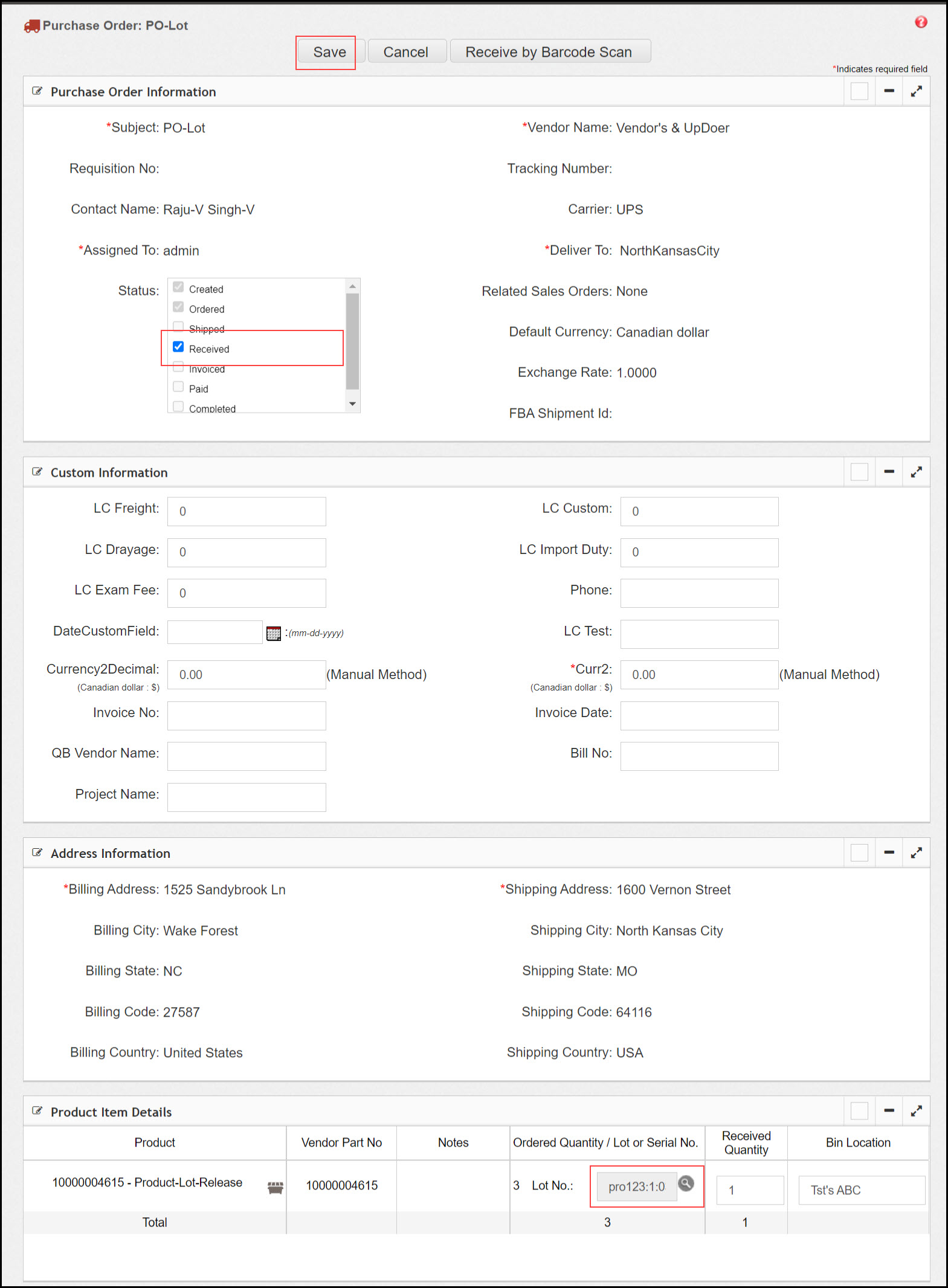This screenshot has height=1288, width=948.
Task: Collapse the Address Information section
Action: (x=889, y=852)
